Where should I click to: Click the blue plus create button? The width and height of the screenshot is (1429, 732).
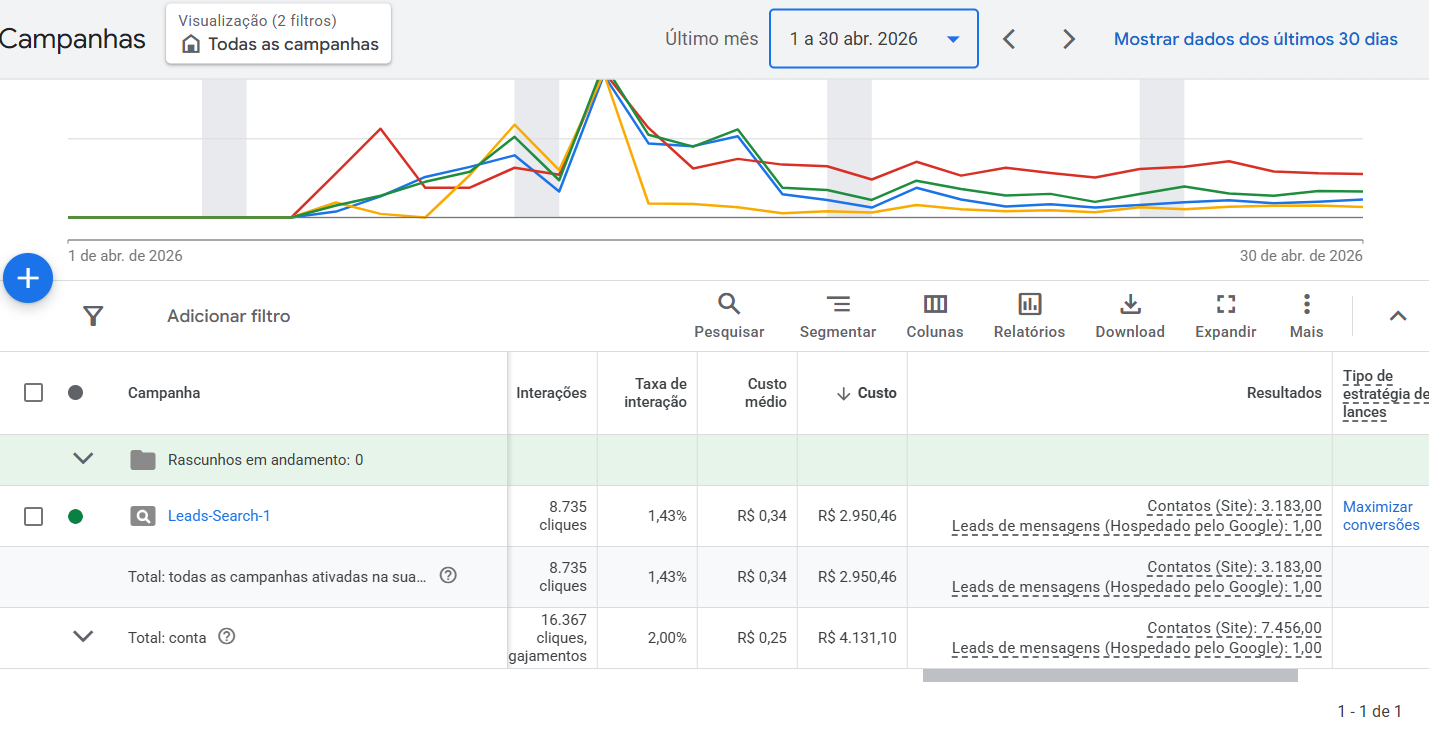pos(28,278)
